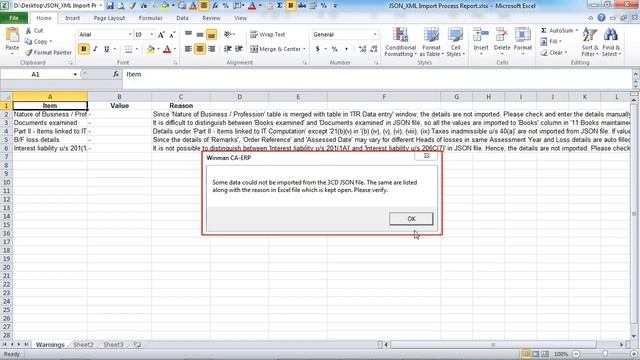
Task: Open Find & Select binoculars
Action: [611, 42]
